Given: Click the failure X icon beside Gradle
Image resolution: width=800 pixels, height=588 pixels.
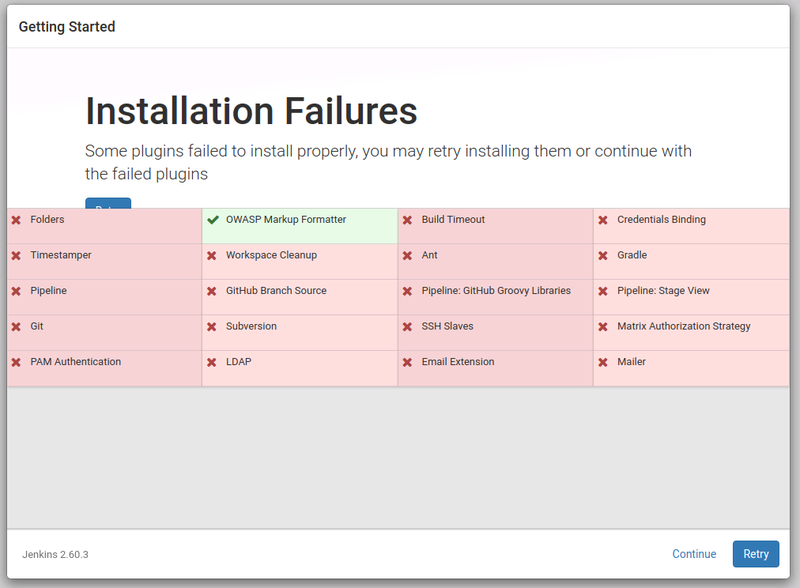Looking at the screenshot, I should point(603,256).
